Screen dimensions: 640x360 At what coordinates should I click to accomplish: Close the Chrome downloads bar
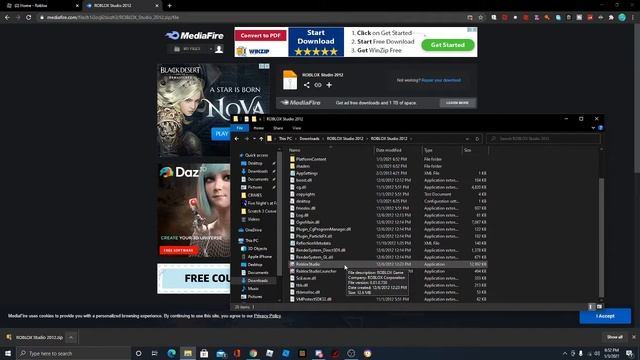(x=633, y=337)
